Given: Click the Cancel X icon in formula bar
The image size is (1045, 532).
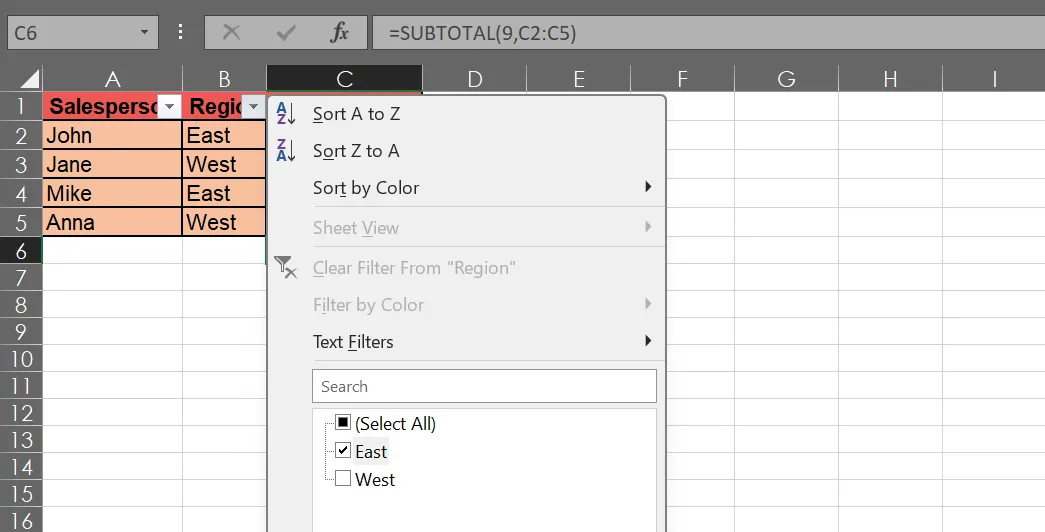Looking at the screenshot, I should click(x=231, y=32).
